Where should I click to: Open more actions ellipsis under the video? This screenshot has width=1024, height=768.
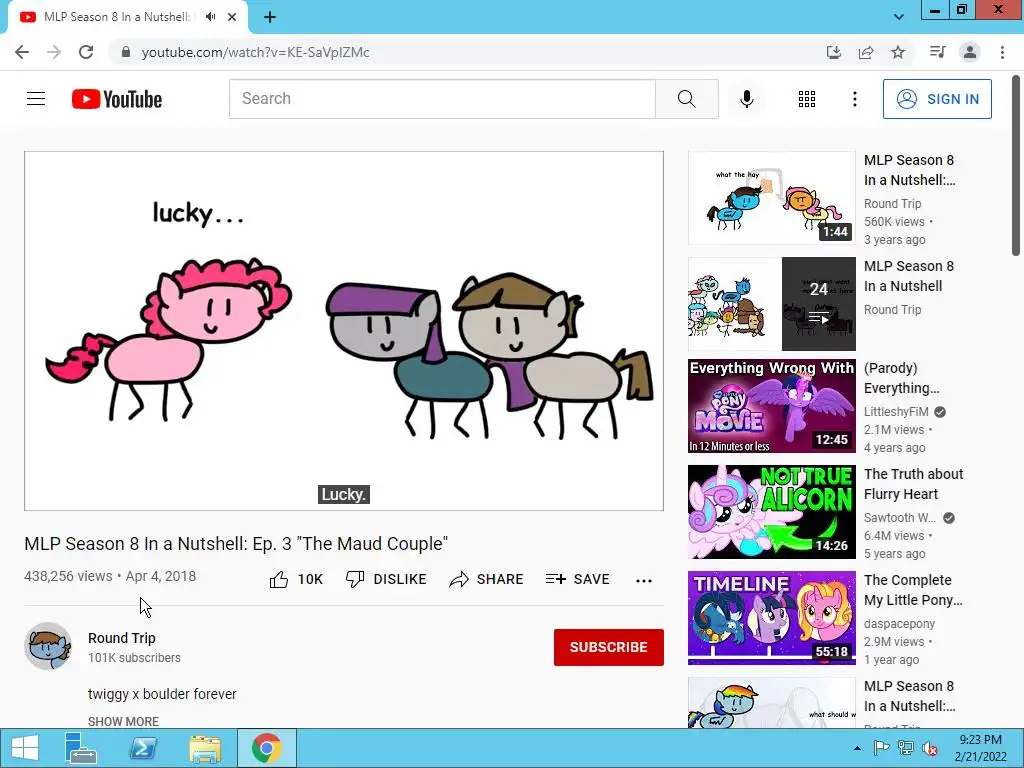[644, 580]
